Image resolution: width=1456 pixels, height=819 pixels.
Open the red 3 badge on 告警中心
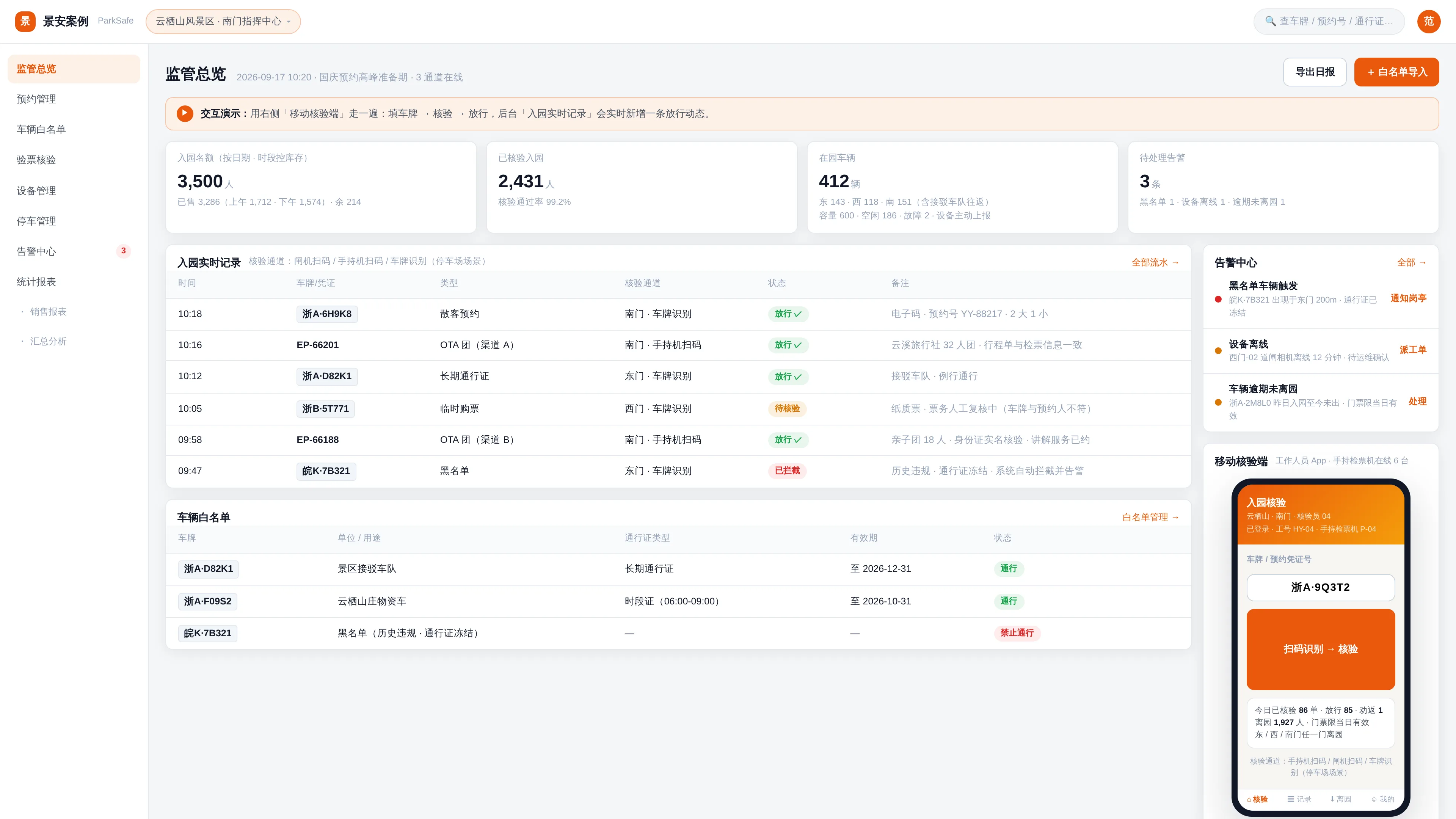click(123, 251)
